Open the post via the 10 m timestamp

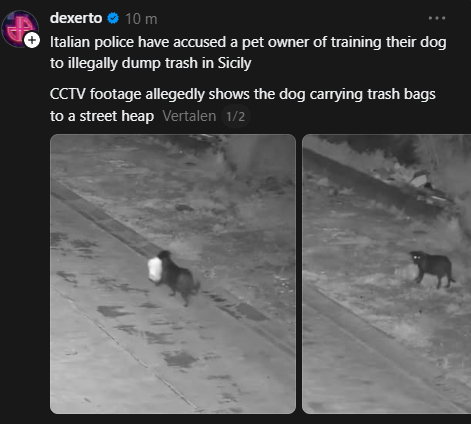point(141,19)
